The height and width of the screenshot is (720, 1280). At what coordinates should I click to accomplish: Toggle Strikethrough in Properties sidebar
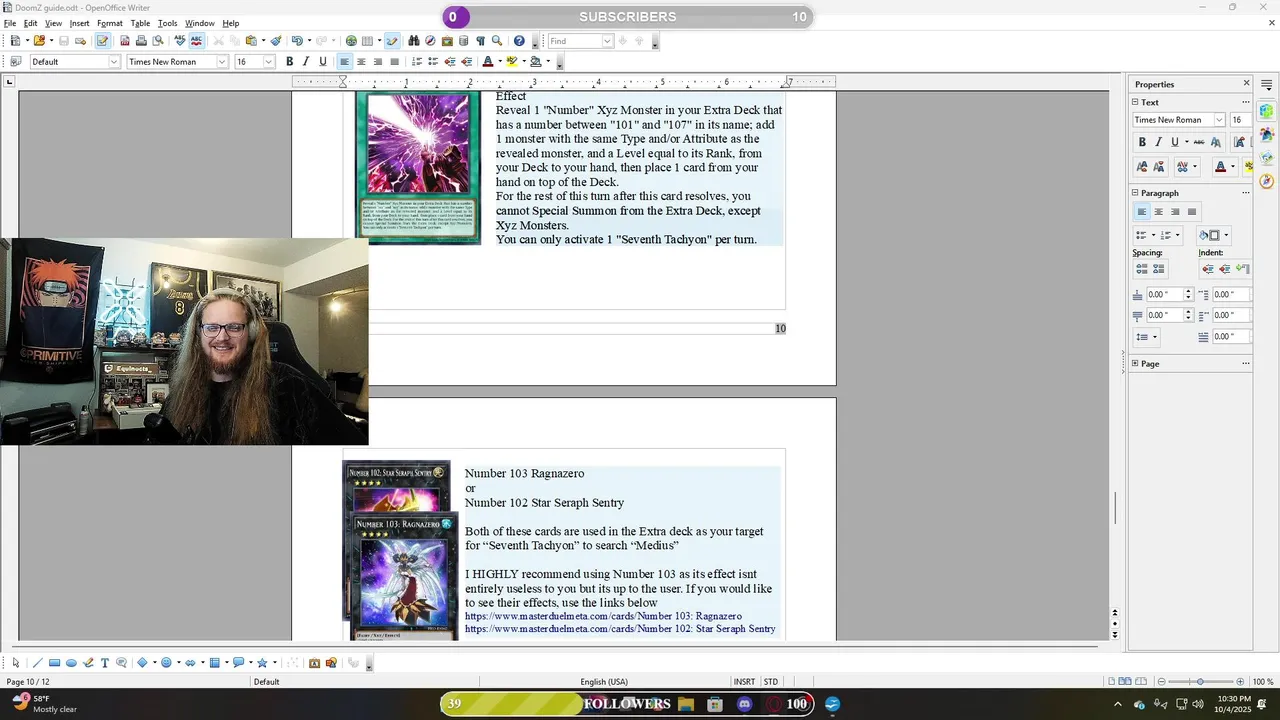click(1199, 142)
